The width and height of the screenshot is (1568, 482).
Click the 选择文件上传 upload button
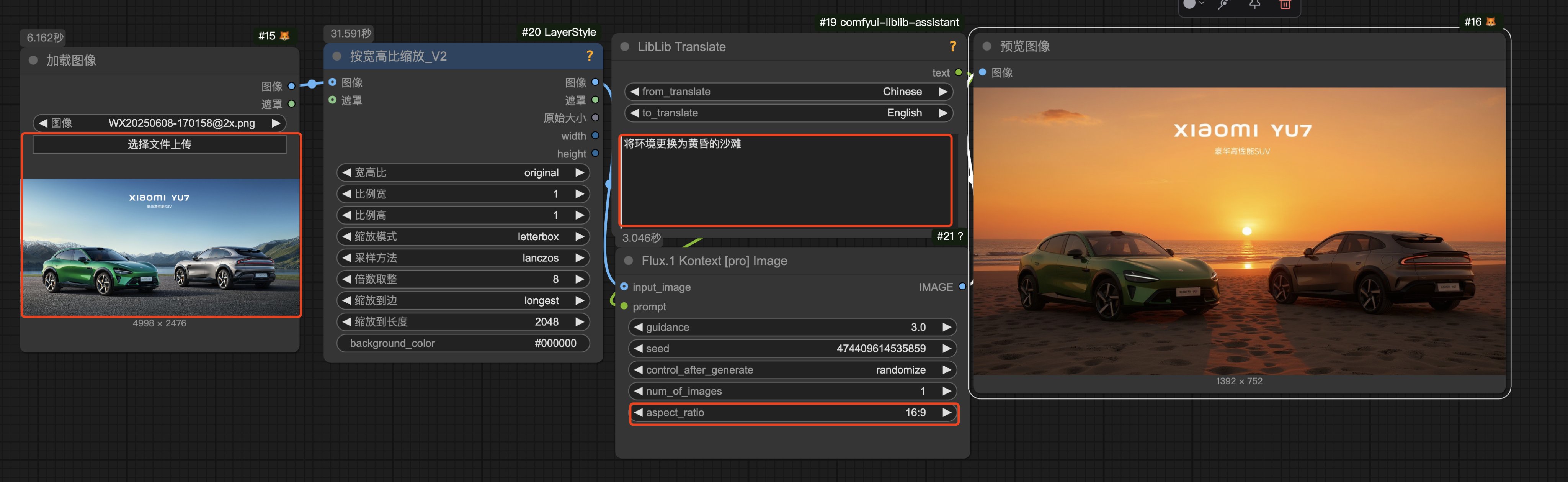tap(160, 144)
